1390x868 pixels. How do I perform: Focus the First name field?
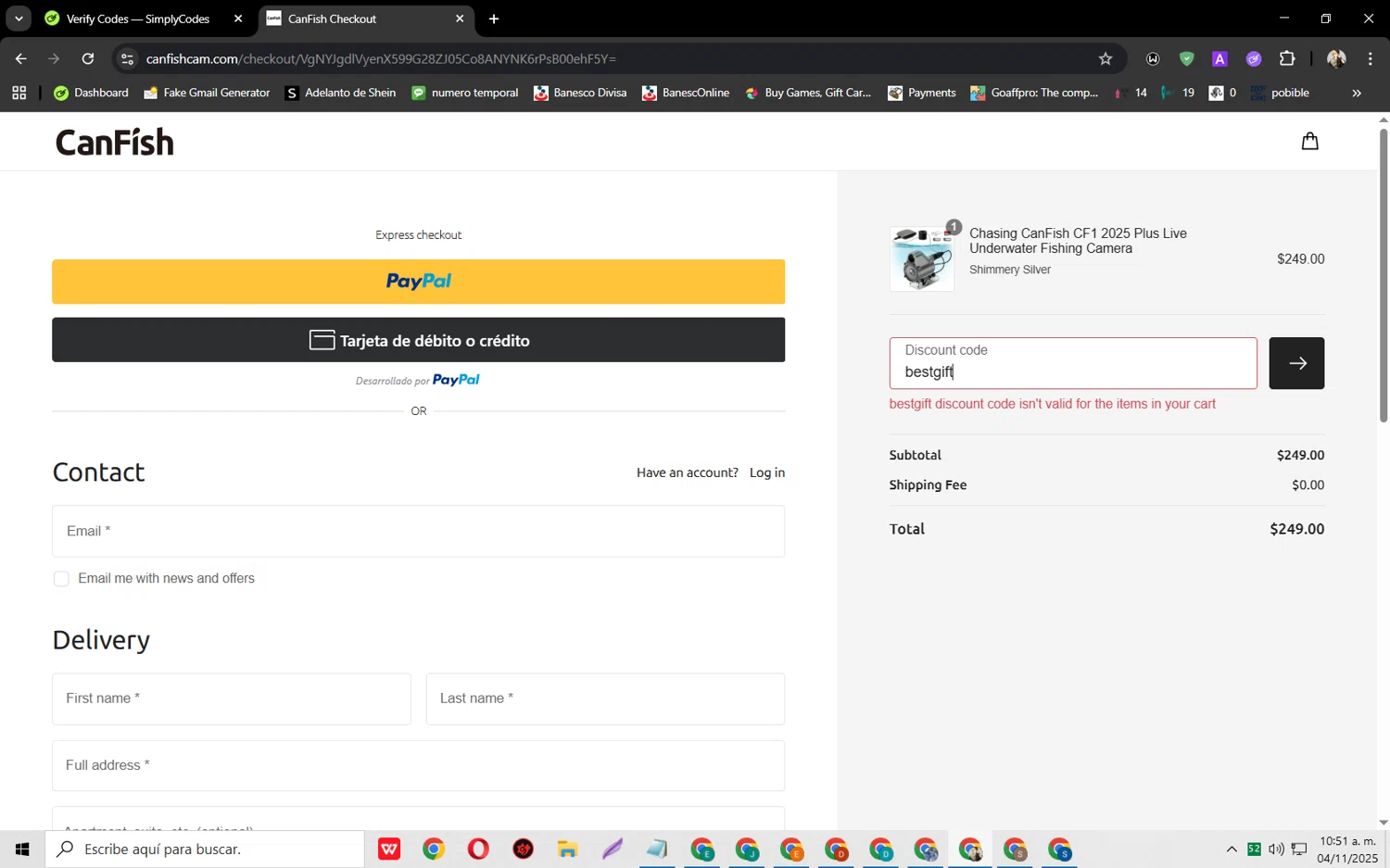pyautogui.click(x=231, y=698)
